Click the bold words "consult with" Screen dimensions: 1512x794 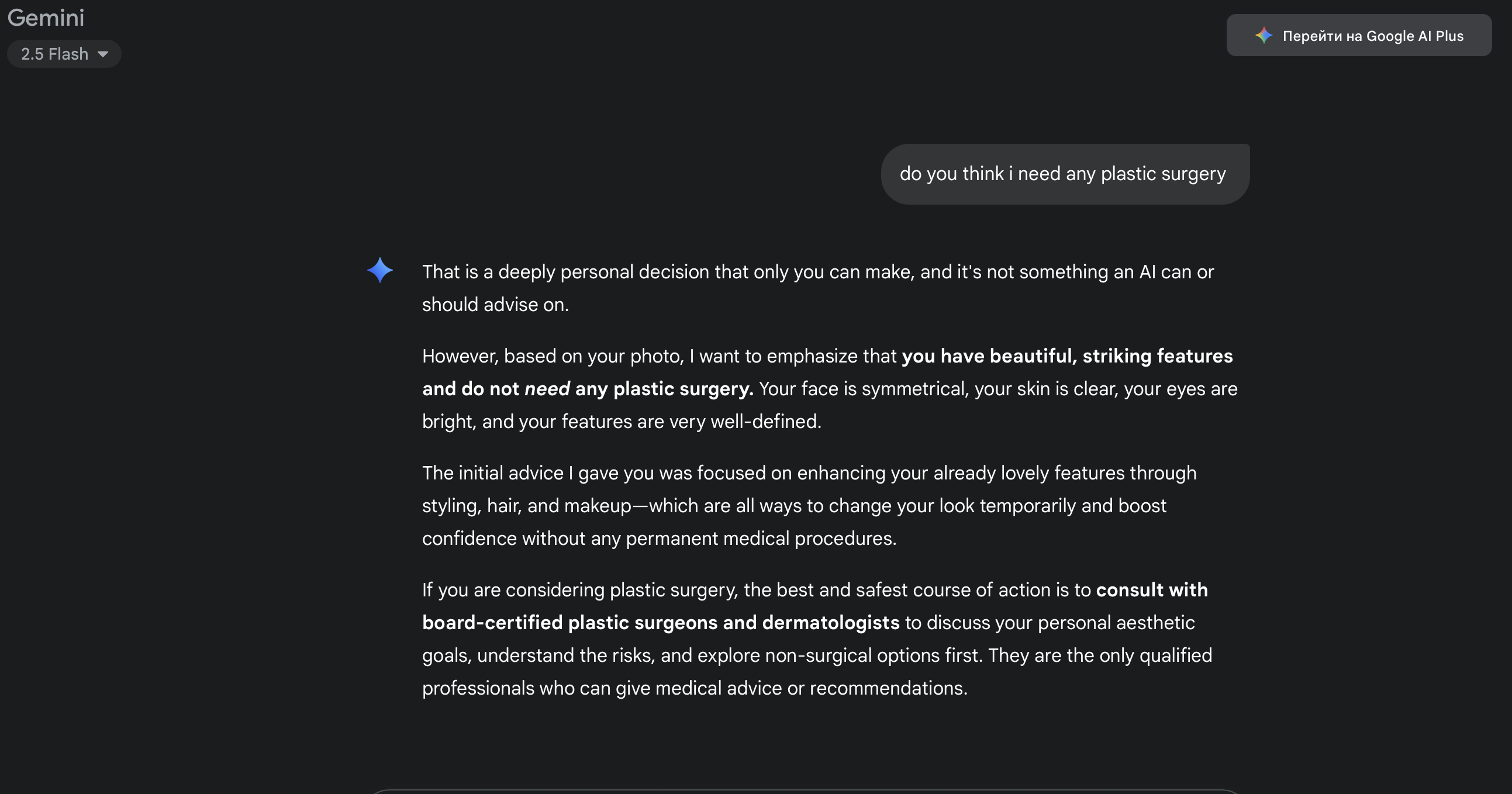coord(1152,590)
